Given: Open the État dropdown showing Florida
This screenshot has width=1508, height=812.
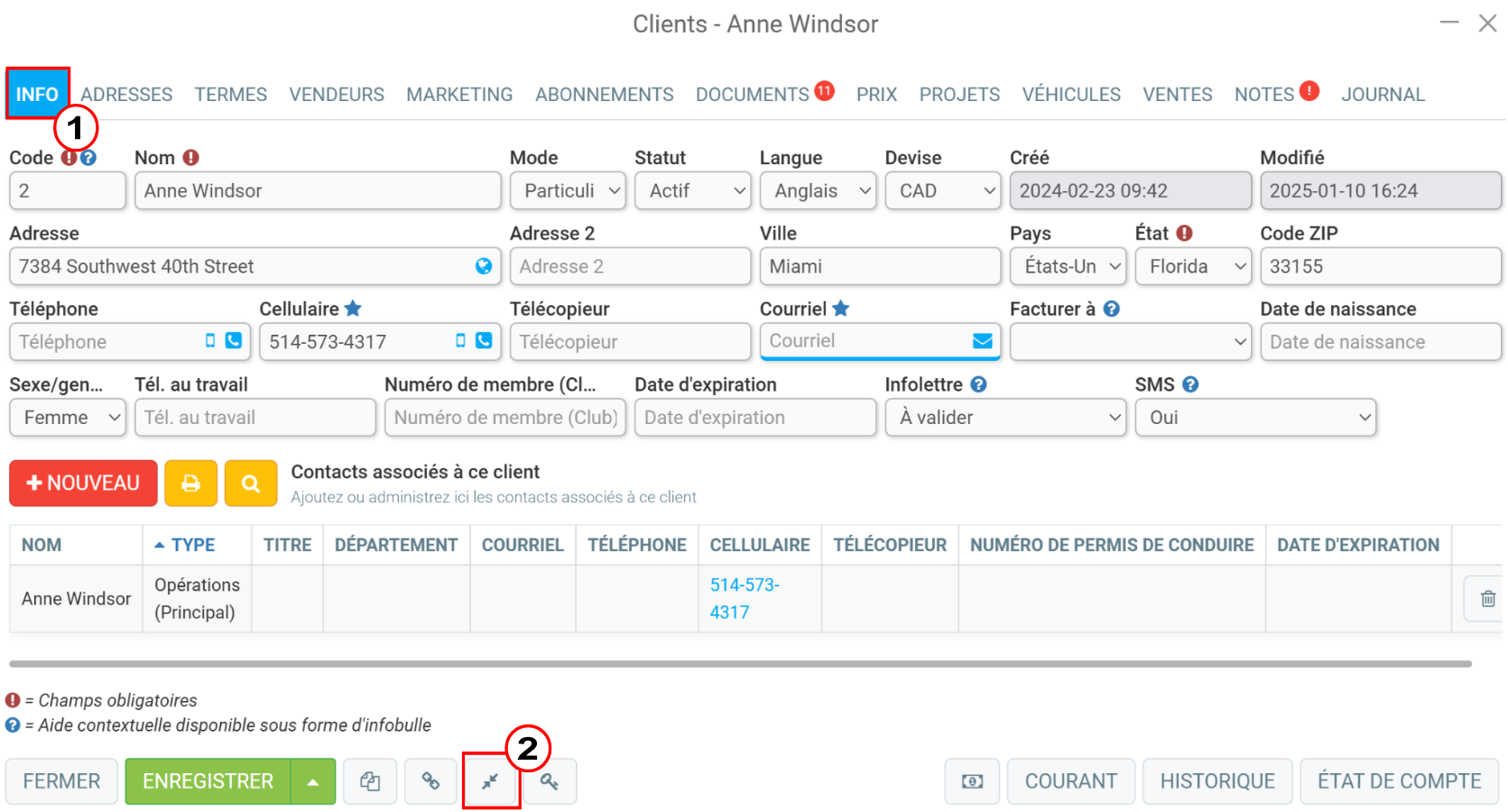Looking at the screenshot, I should 1193,266.
